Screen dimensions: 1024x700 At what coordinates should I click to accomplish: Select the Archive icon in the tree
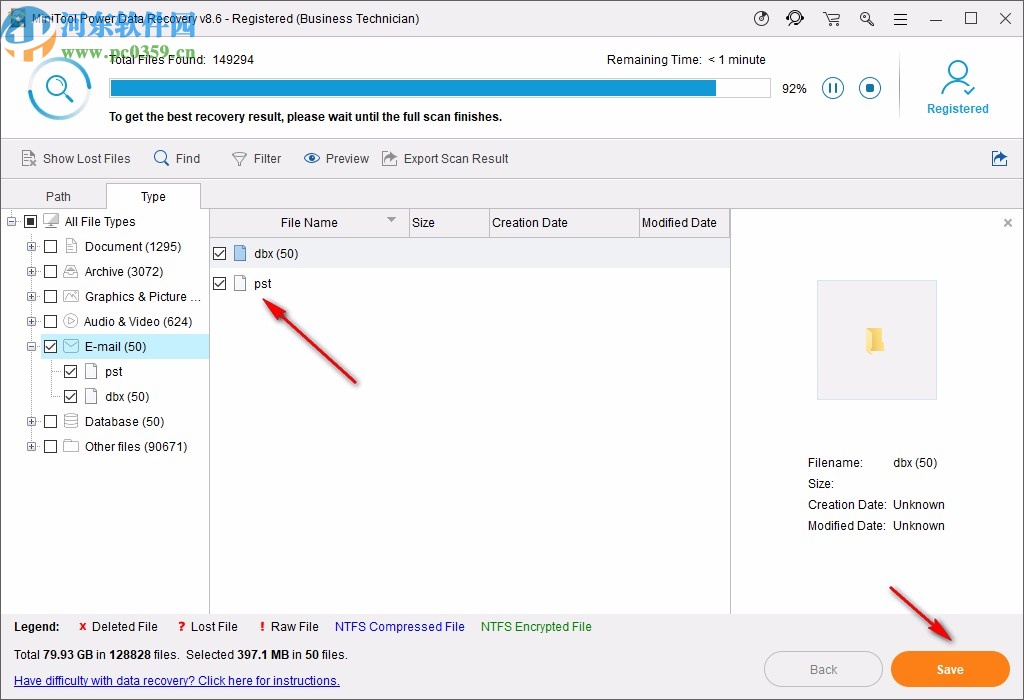[x=71, y=271]
